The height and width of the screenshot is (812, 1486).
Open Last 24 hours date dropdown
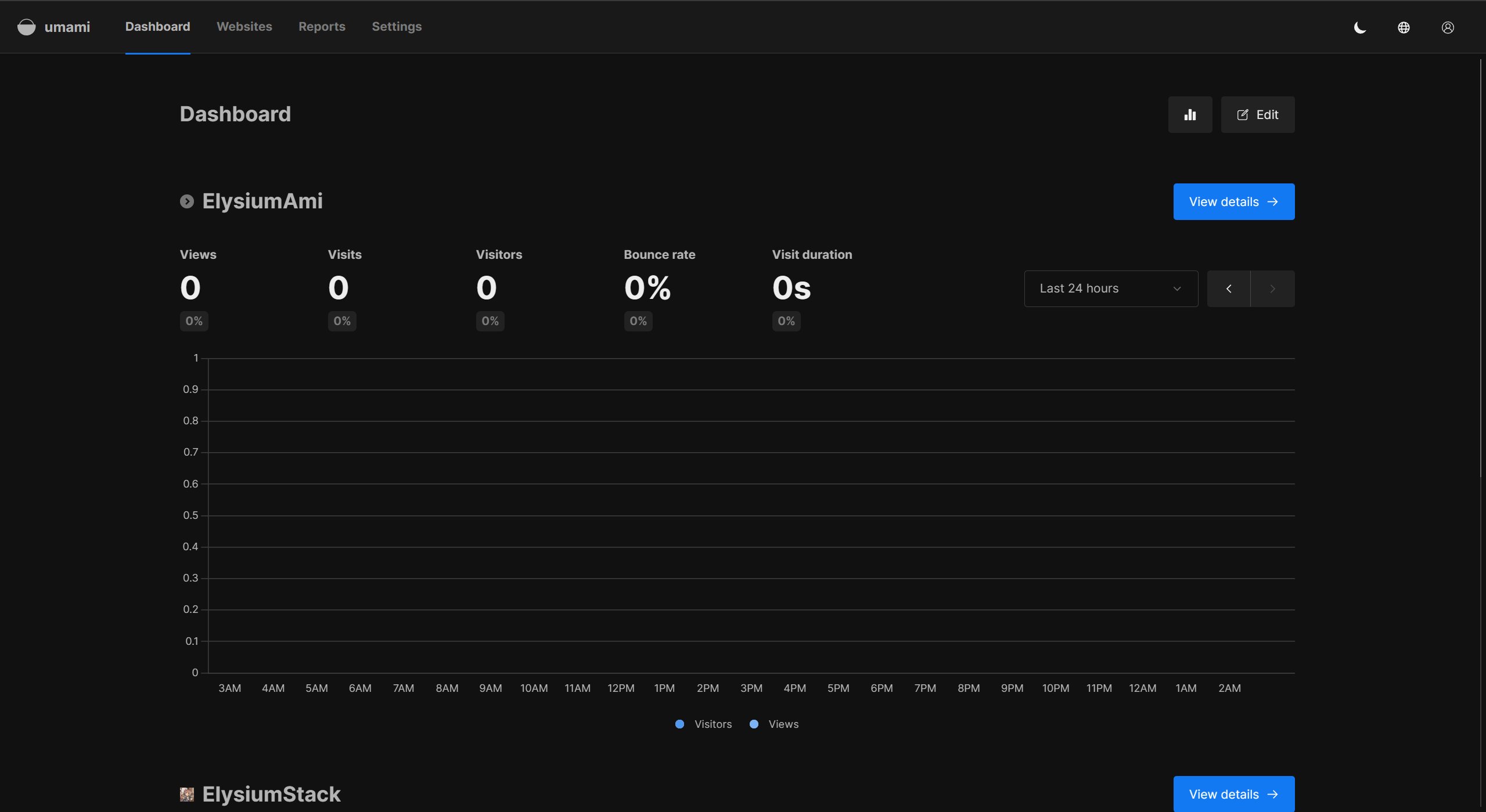[1110, 288]
